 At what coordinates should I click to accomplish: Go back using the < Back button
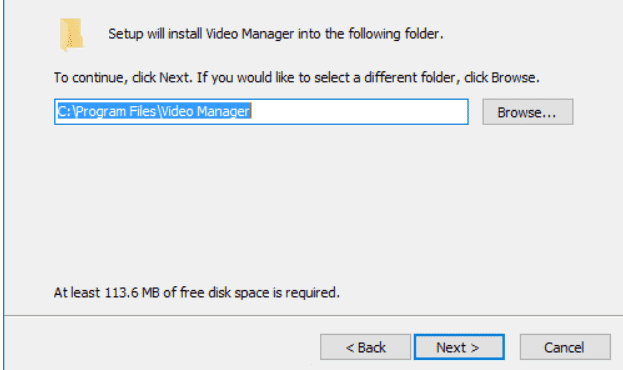tap(365, 347)
